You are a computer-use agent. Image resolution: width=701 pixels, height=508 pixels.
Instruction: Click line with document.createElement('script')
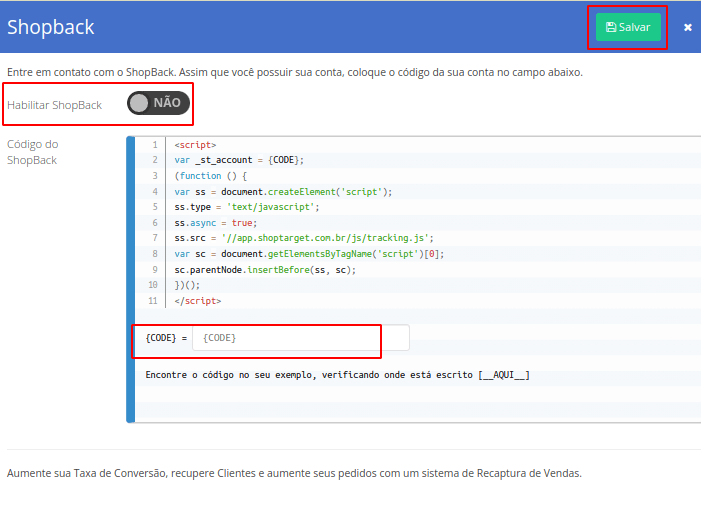pos(283,192)
